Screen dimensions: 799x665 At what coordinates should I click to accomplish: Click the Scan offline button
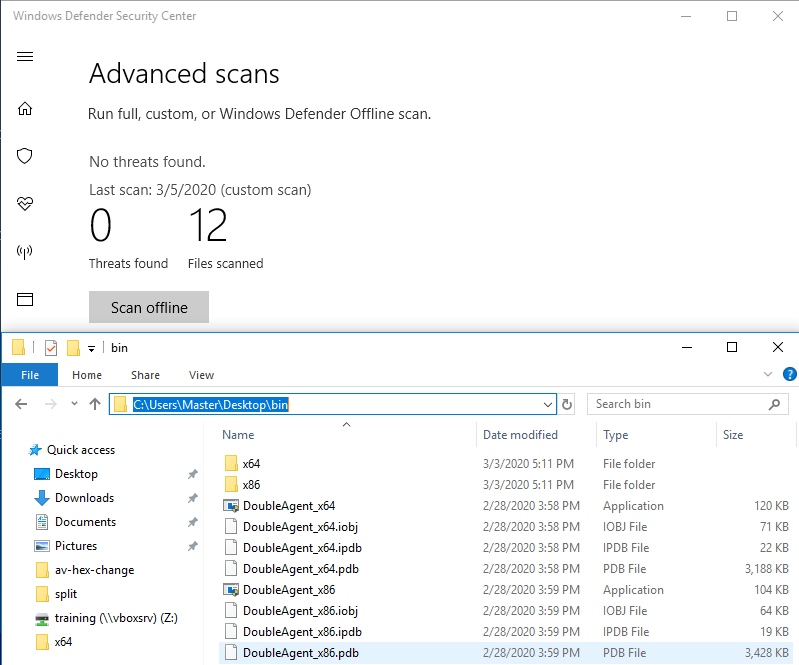point(149,308)
